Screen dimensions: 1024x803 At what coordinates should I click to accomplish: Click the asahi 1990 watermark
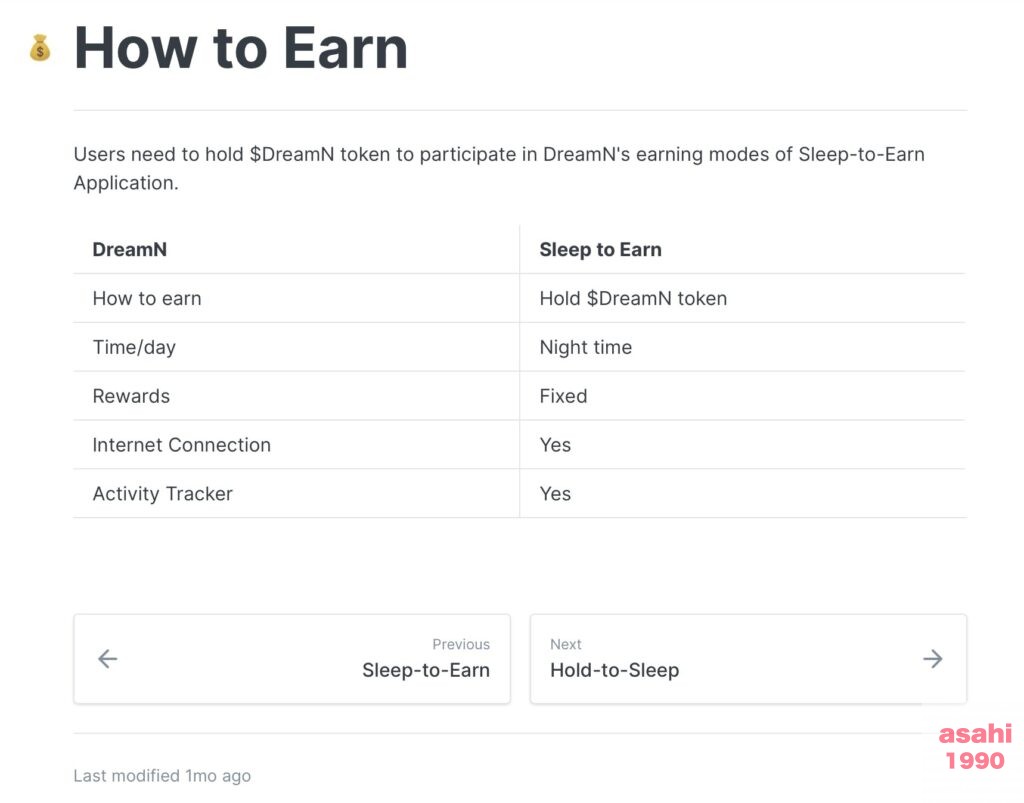click(975, 747)
